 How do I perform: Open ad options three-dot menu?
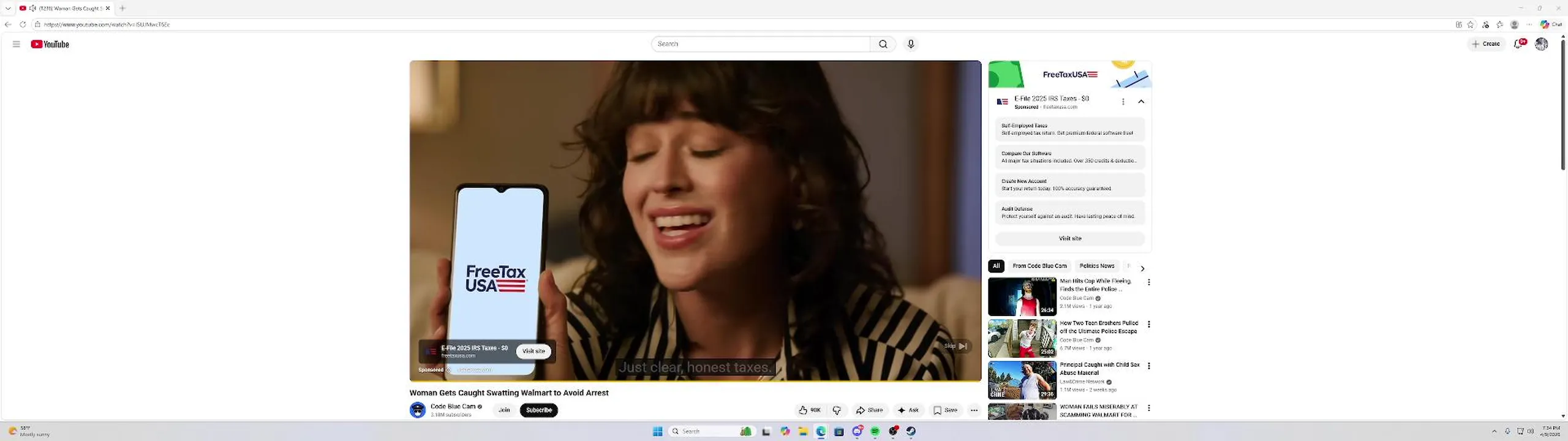1123,102
